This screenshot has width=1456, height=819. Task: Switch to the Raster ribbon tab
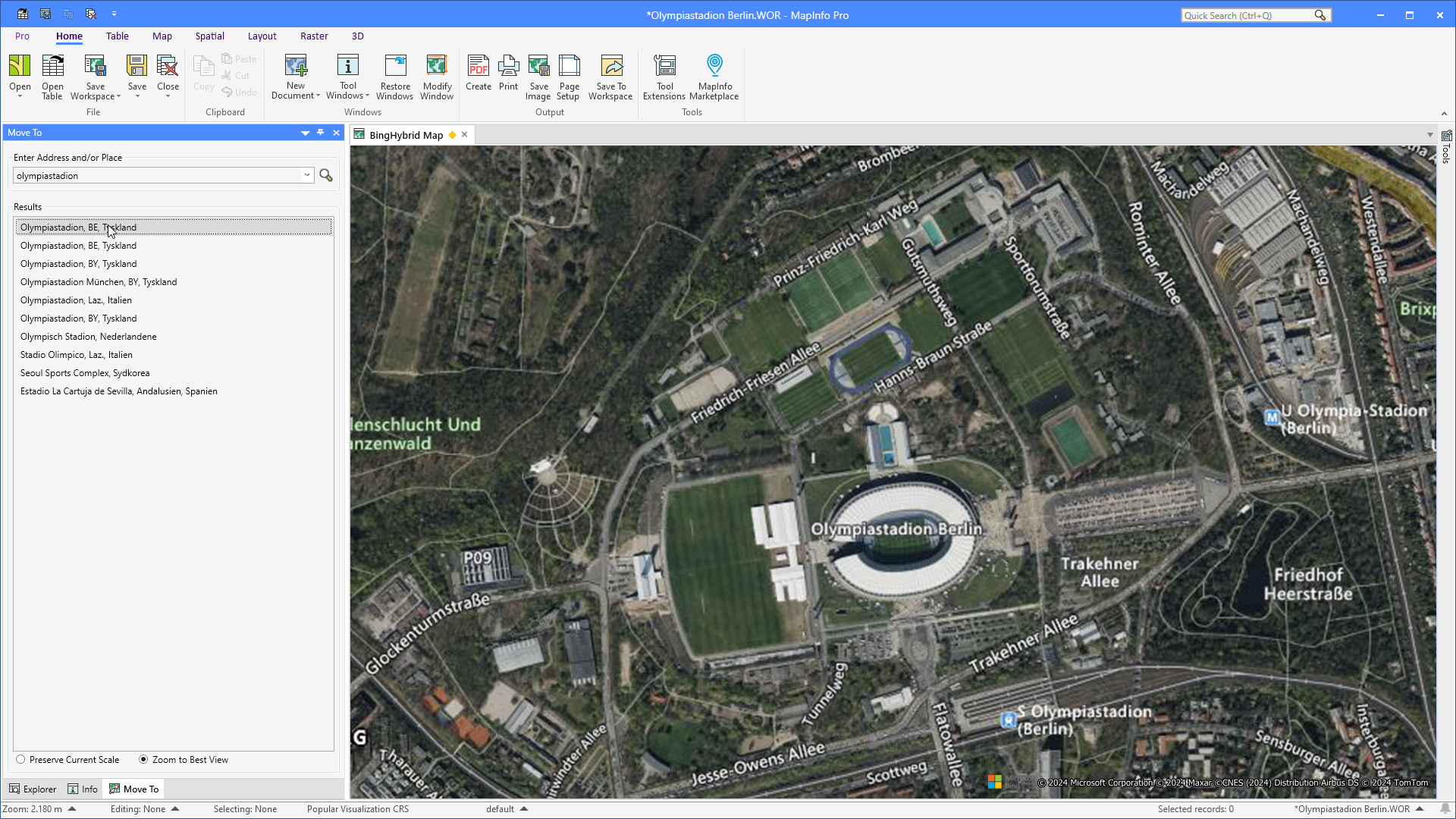click(314, 36)
